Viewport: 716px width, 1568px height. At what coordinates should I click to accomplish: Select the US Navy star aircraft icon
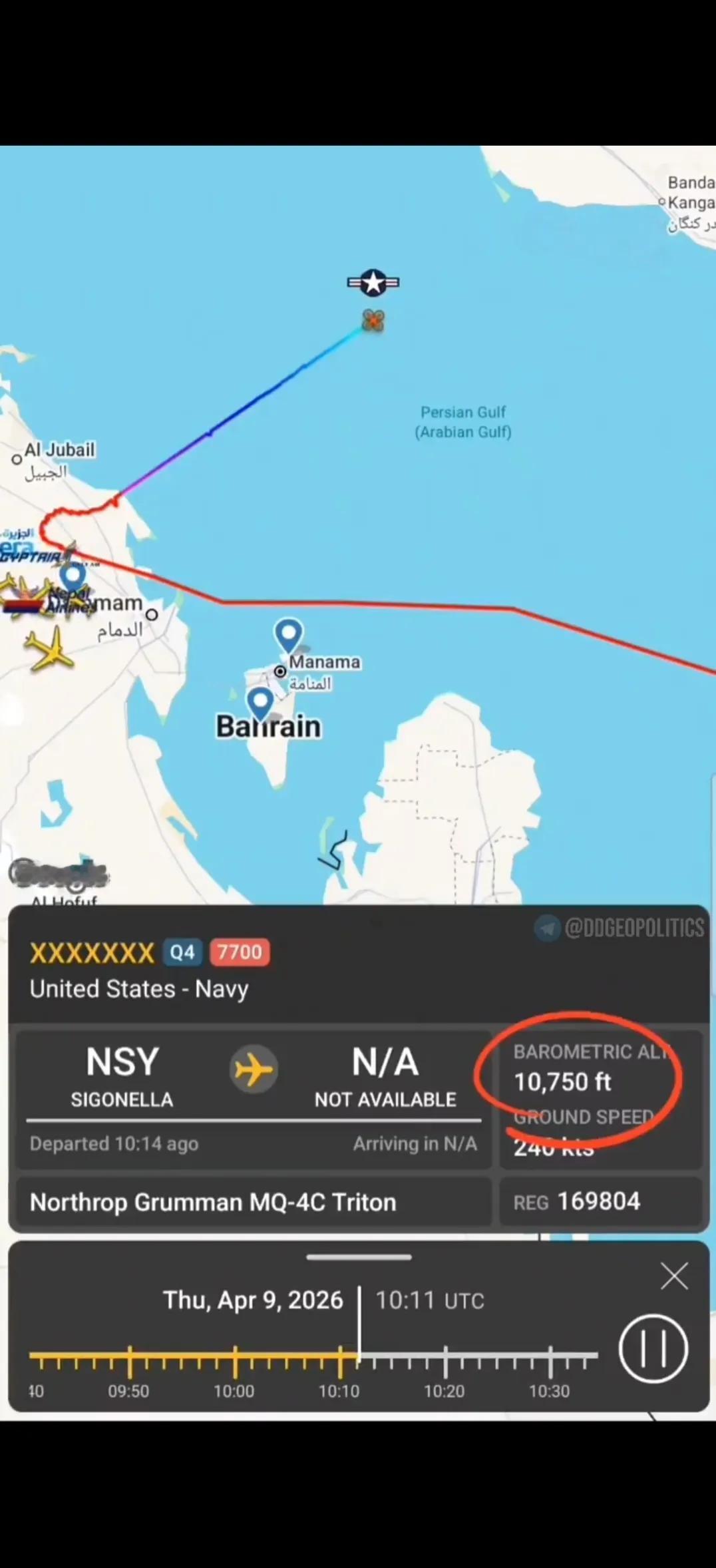pyautogui.click(x=373, y=283)
